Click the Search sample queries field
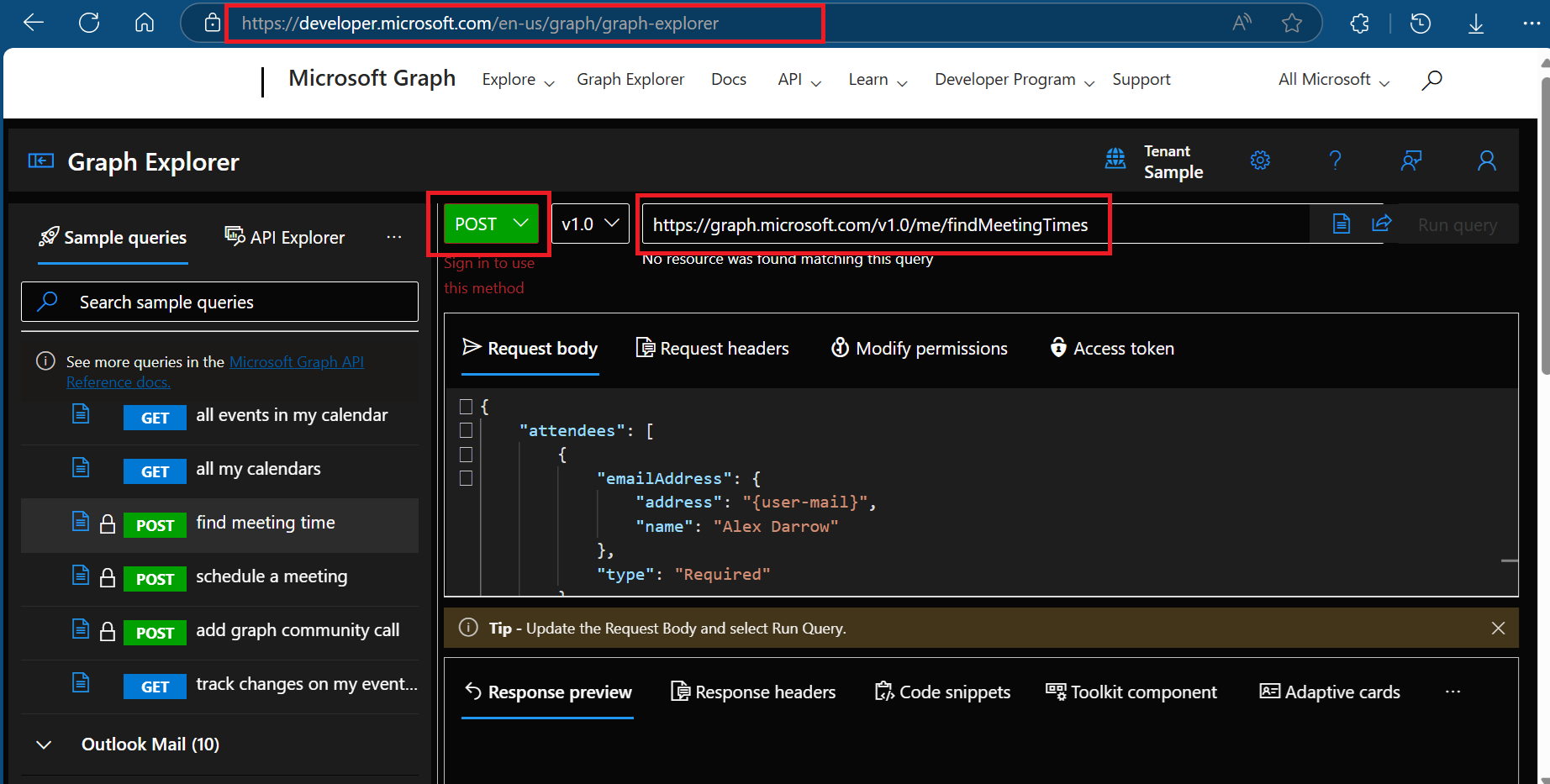1550x784 pixels. click(x=219, y=302)
